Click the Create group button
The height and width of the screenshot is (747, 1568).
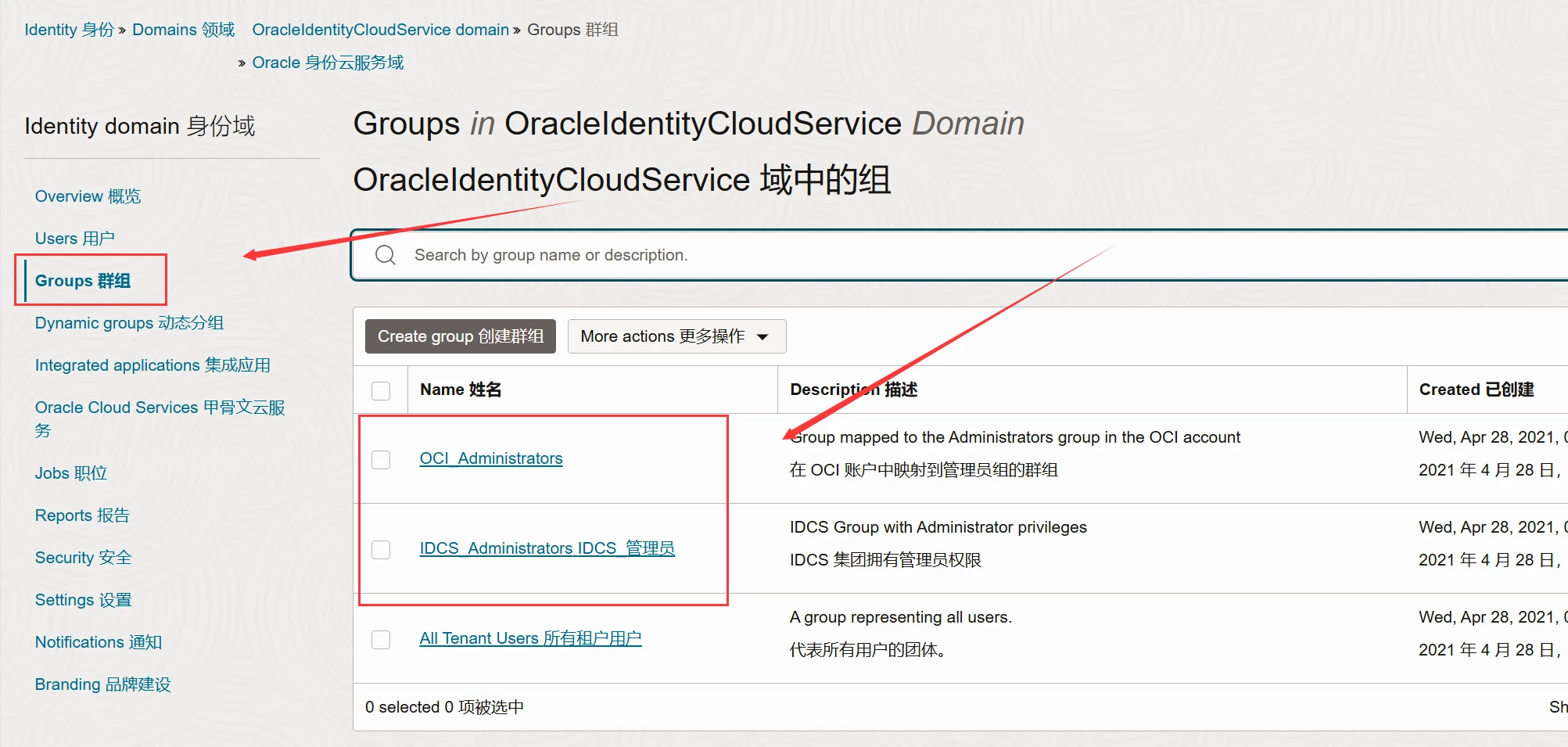460,336
